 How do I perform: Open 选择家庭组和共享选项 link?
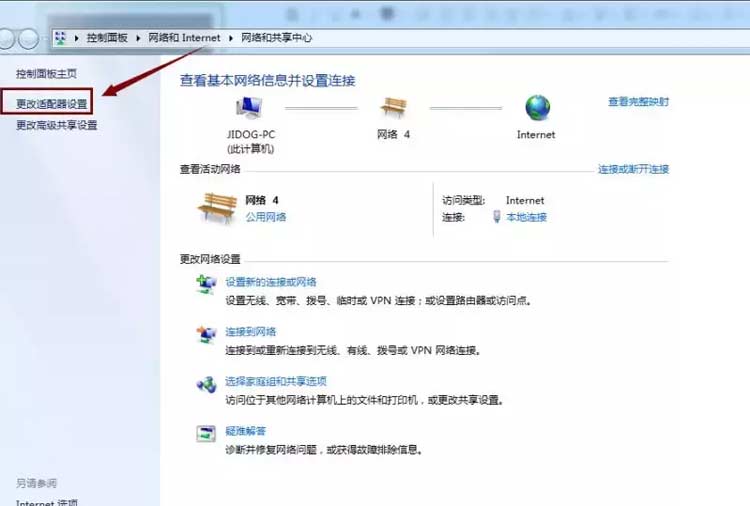pyautogui.click(x=276, y=382)
